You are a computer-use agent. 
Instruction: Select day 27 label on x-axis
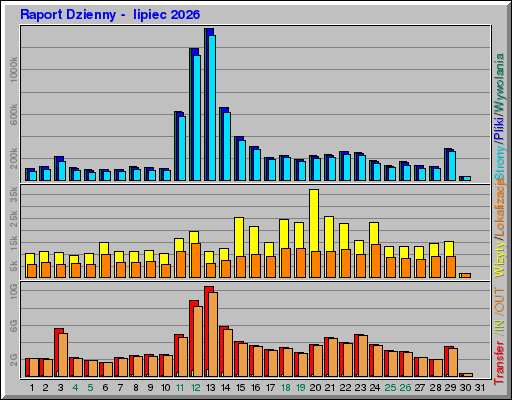click(420, 388)
